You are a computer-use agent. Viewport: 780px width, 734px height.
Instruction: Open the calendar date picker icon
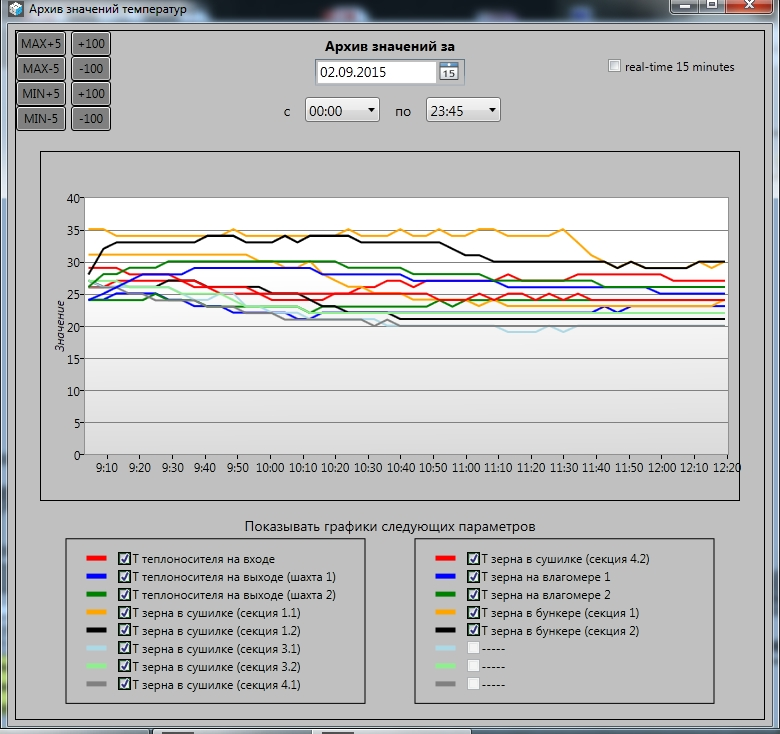(x=450, y=72)
